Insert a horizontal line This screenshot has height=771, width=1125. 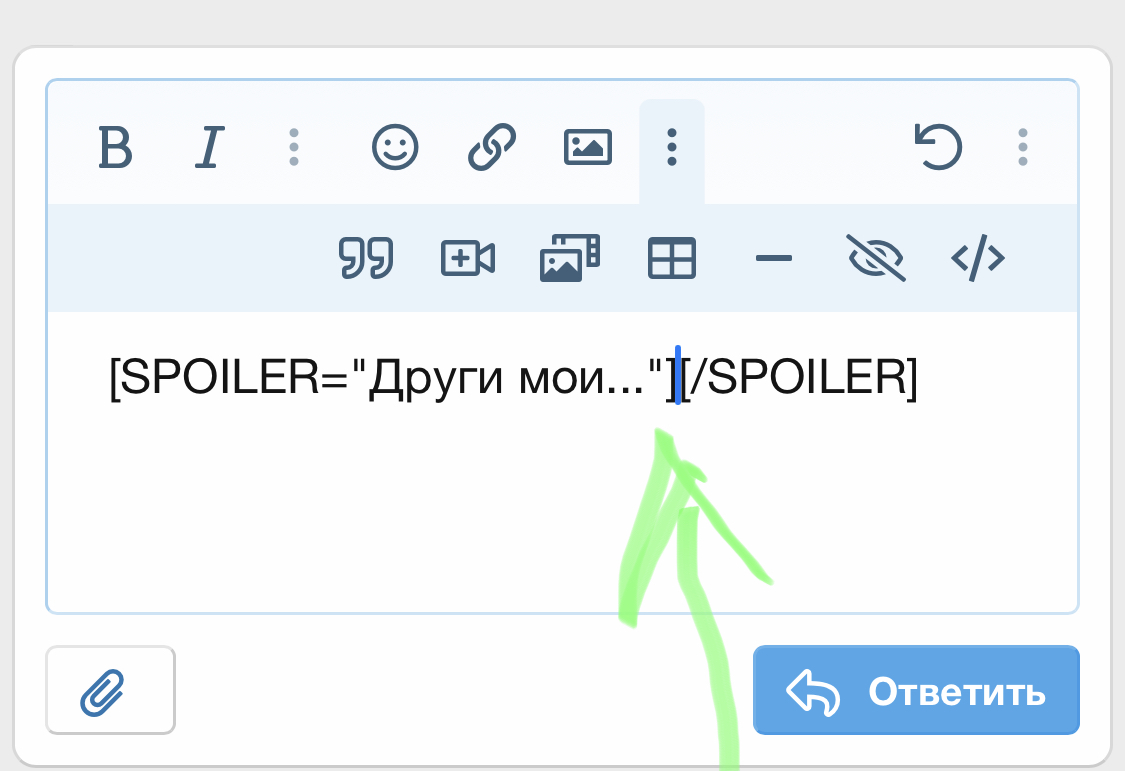(x=774, y=259)
